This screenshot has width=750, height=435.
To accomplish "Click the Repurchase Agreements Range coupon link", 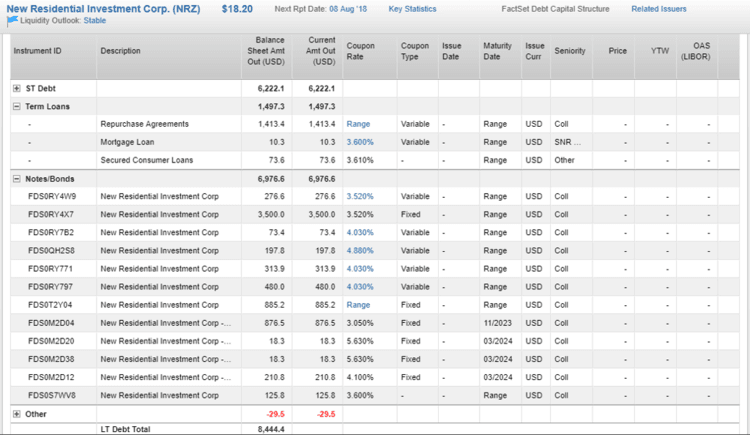I will click(358, 124).
